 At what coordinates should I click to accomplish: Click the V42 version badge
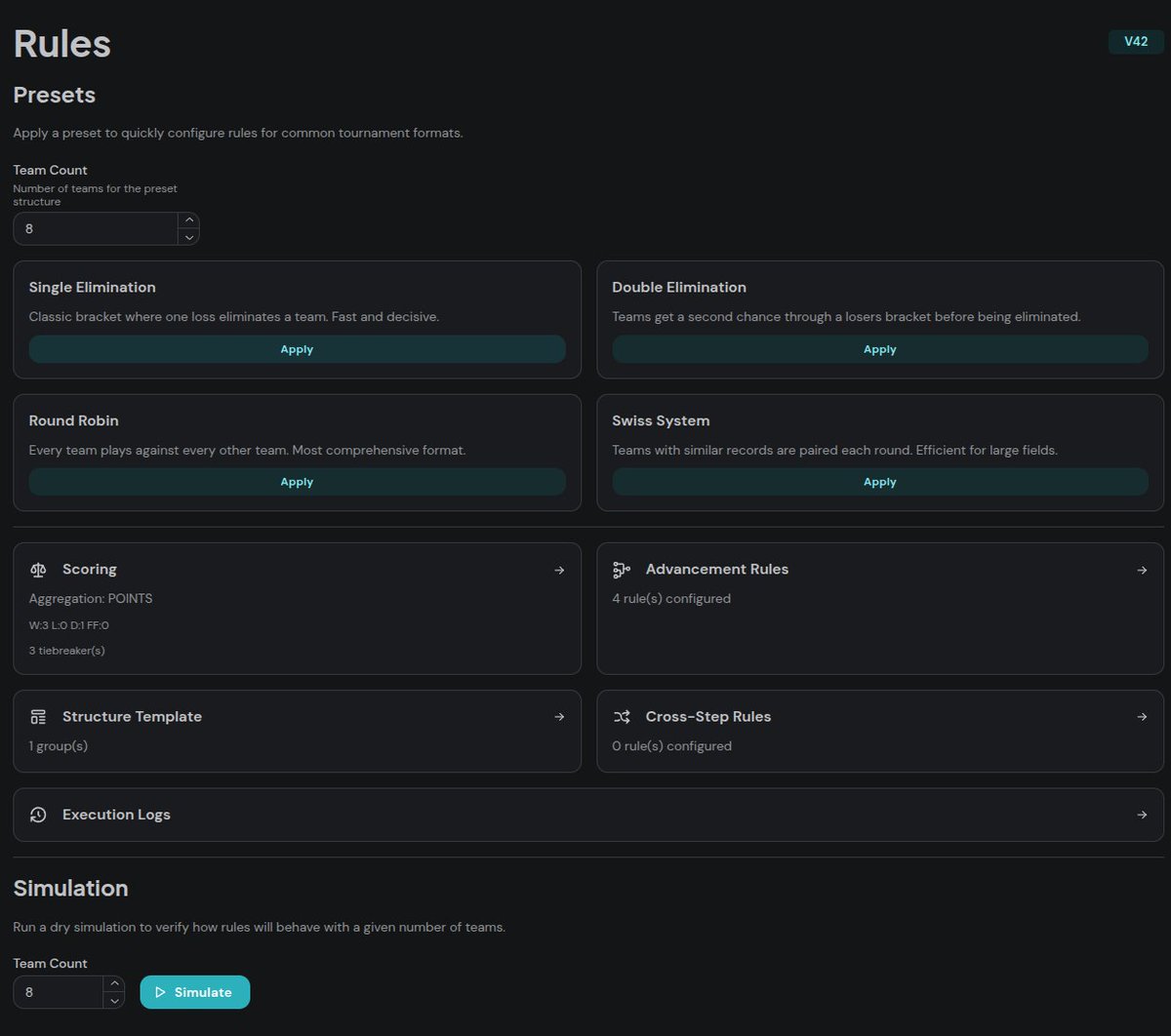coord(1136,42)
